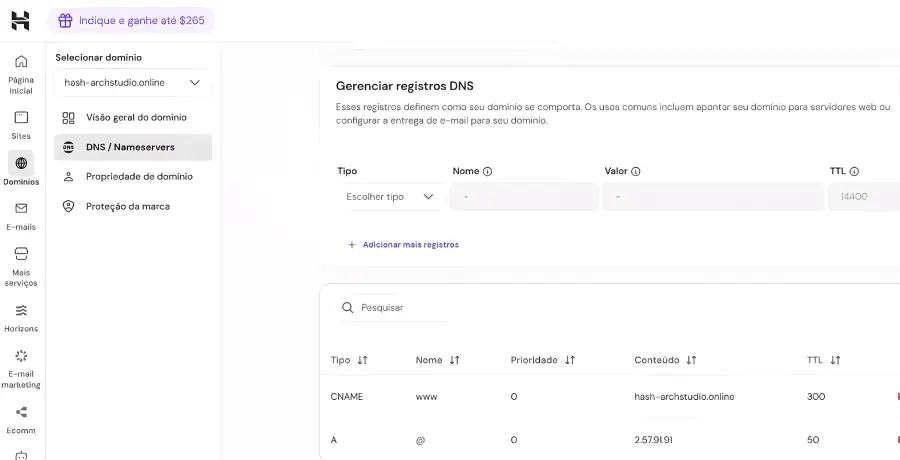This screenshot has width=900, height=460.
Task: Click the gift icon in referral banner
Action: pyautogui.click(x=65, y=21)
